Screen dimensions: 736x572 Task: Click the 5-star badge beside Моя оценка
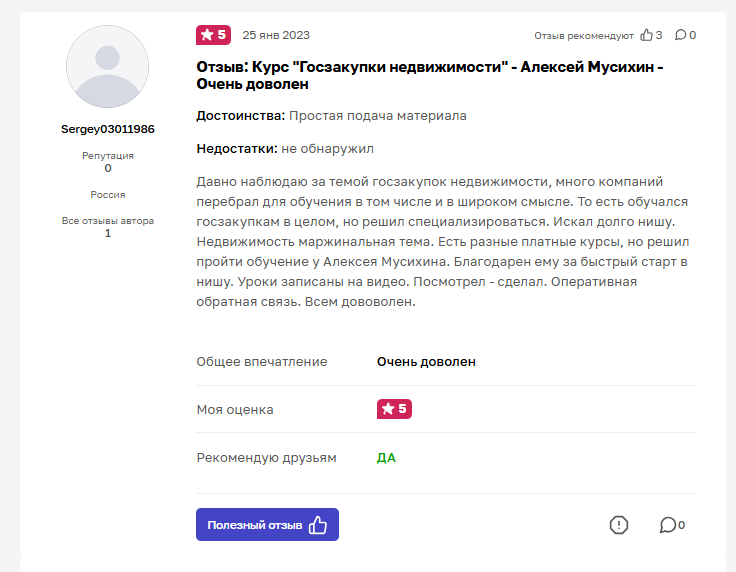[x=394, y=409]
